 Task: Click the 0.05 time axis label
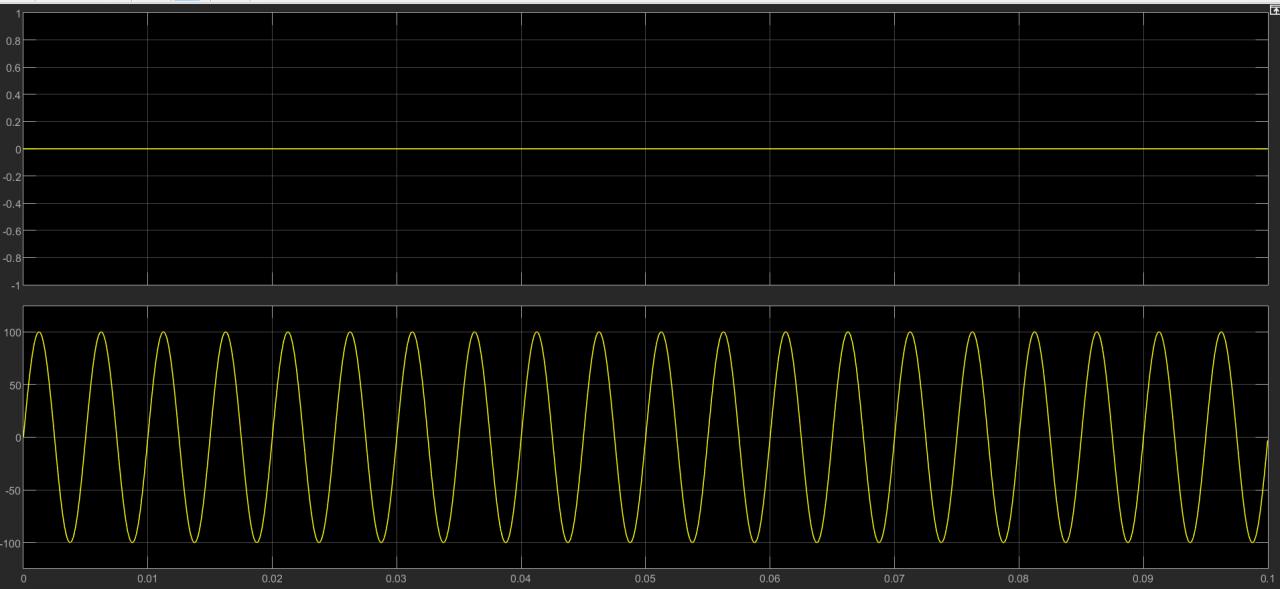[x=645, y=579]
